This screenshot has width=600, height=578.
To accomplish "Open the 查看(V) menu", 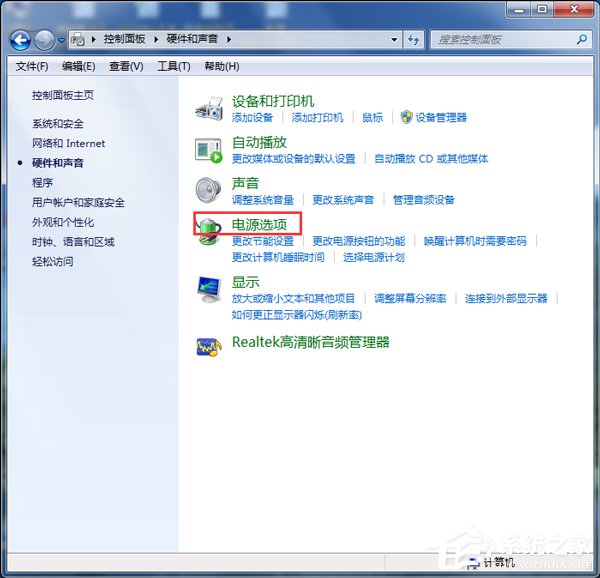I will click(x=126, y=67).
